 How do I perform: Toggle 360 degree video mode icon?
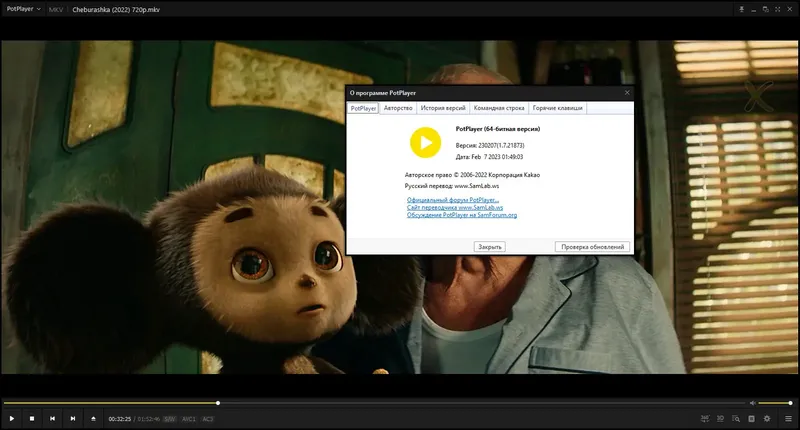pos(705,418)
